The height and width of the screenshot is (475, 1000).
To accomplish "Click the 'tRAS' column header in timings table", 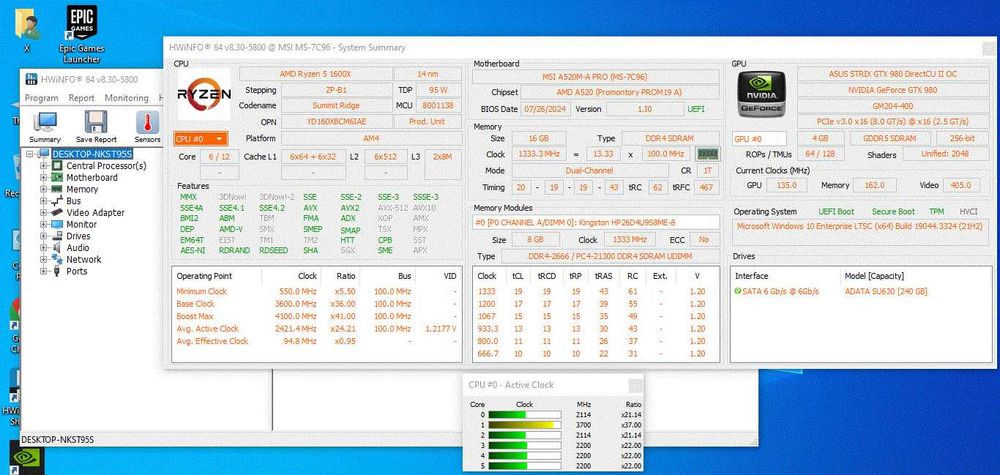I will click(x=604, y=276).
